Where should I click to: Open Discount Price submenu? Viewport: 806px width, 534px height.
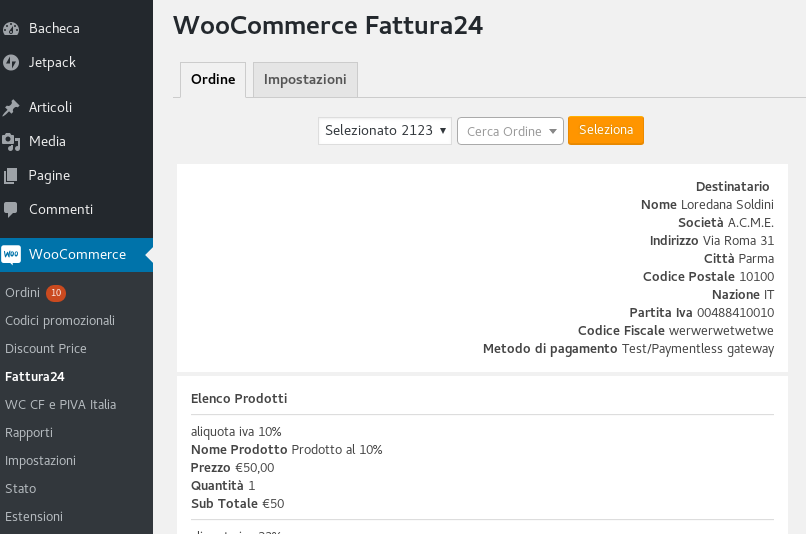[46, 348]
